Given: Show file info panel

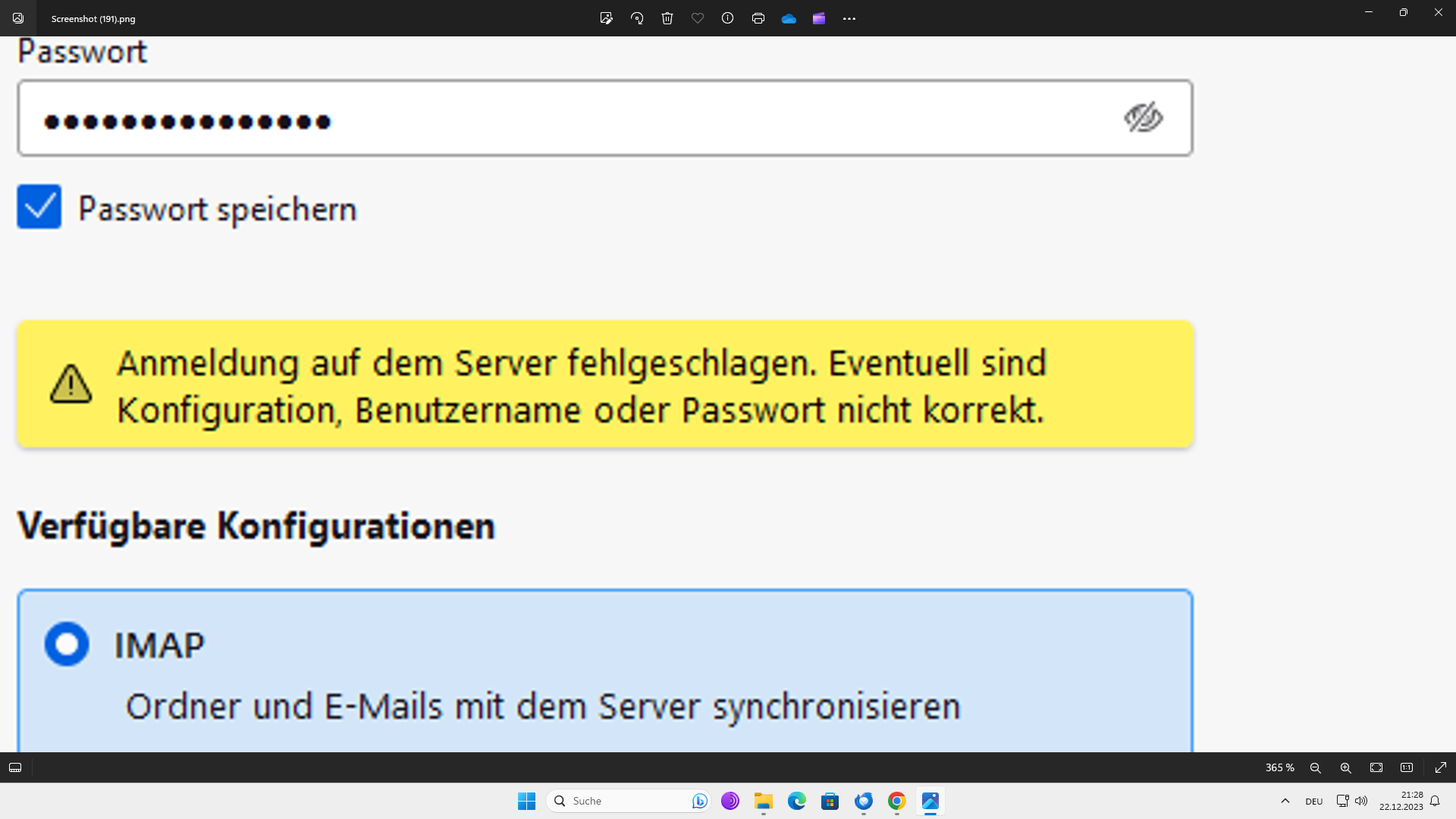Looking at the screenshot, I should coord(728,18).
